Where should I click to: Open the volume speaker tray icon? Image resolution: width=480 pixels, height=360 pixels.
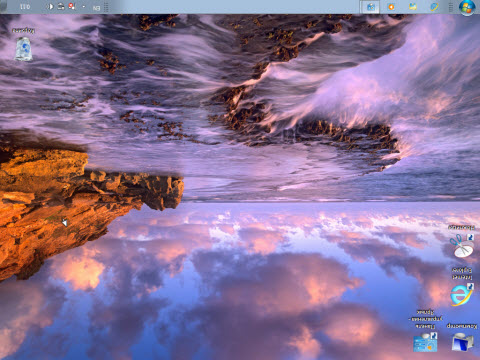(50, 7)
